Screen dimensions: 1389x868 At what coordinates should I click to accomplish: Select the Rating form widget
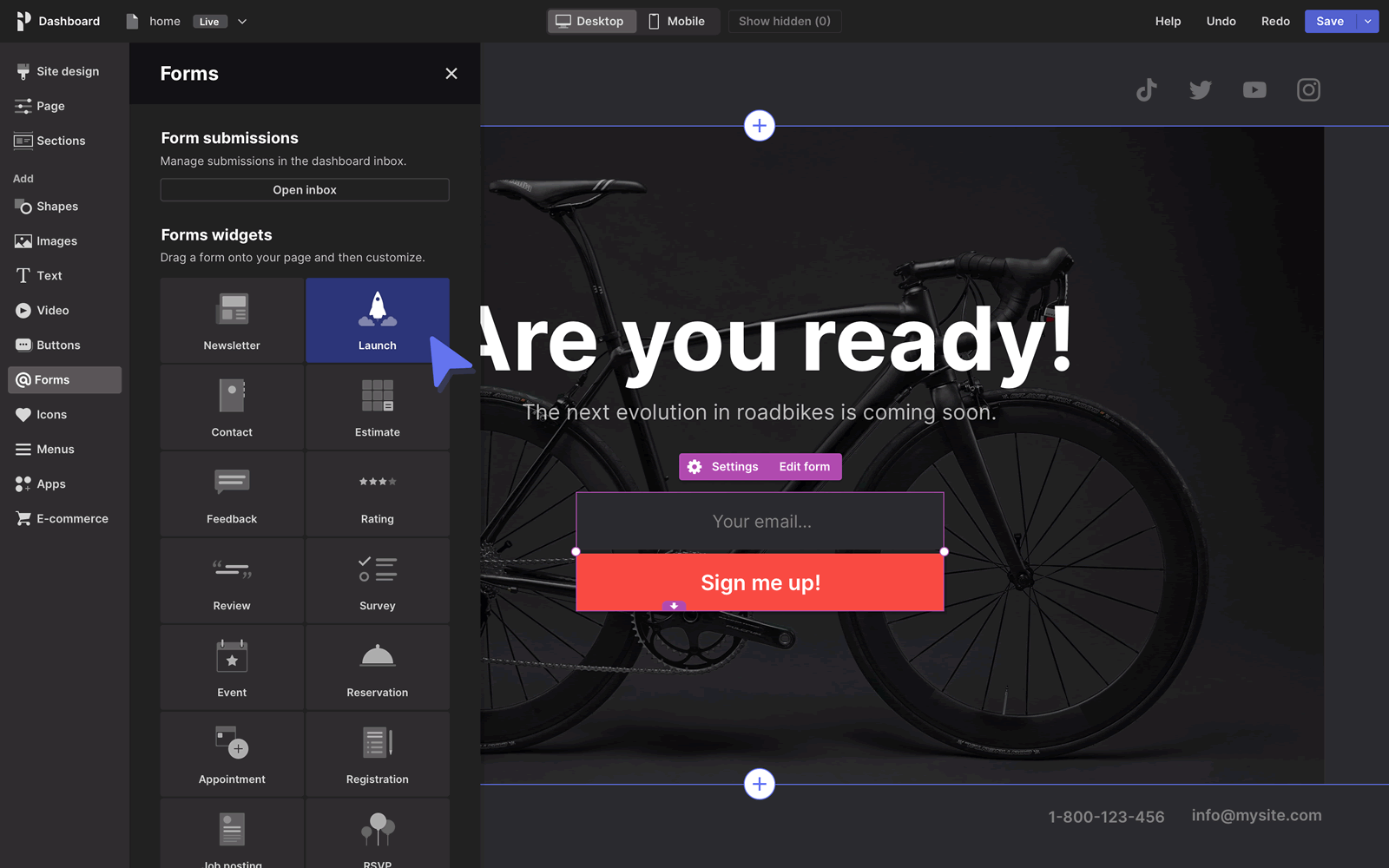[378, 494]
